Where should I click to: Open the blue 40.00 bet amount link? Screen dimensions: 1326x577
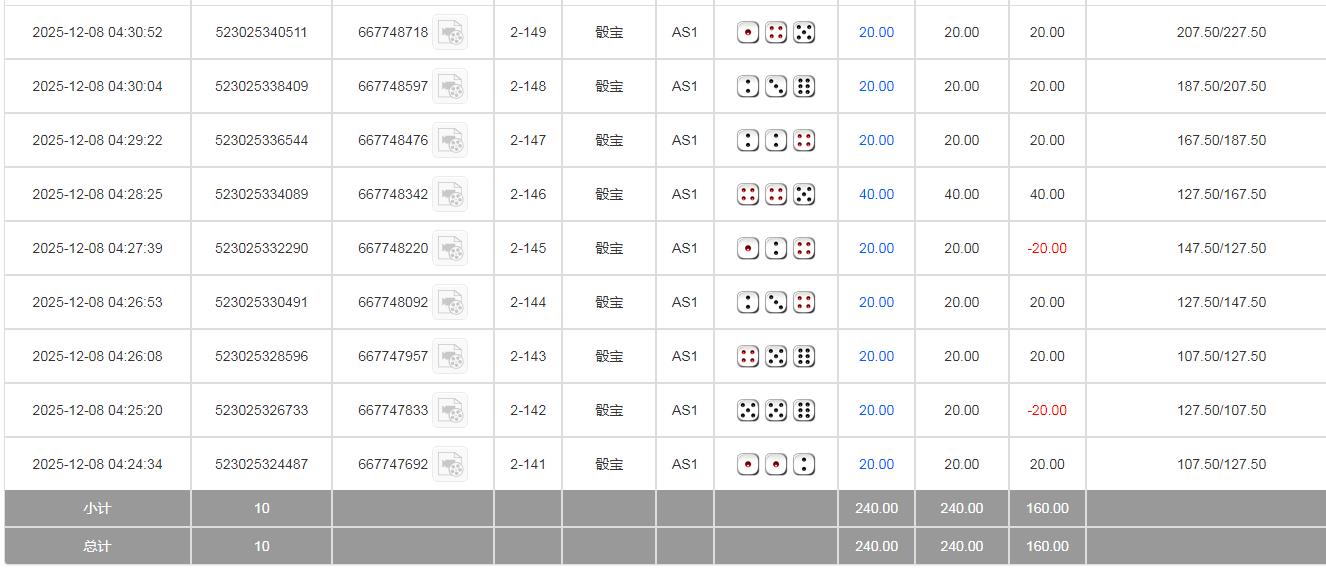(876, 195)
